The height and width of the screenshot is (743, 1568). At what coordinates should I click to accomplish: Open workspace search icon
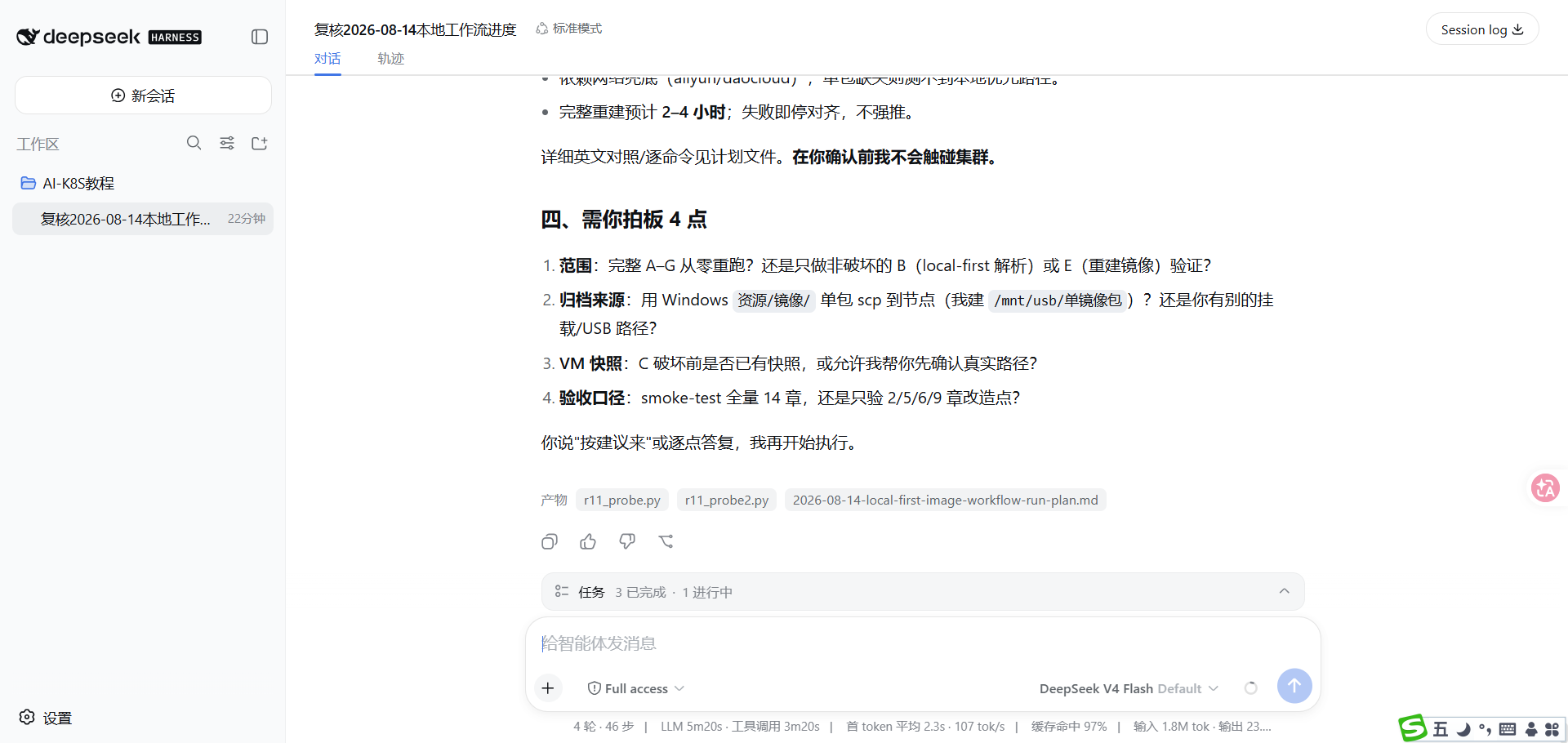[194, 143]
